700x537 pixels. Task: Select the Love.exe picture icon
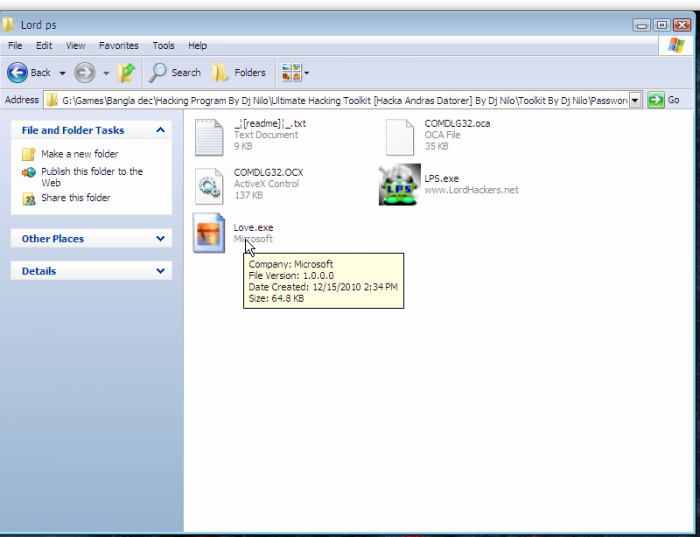209,233
